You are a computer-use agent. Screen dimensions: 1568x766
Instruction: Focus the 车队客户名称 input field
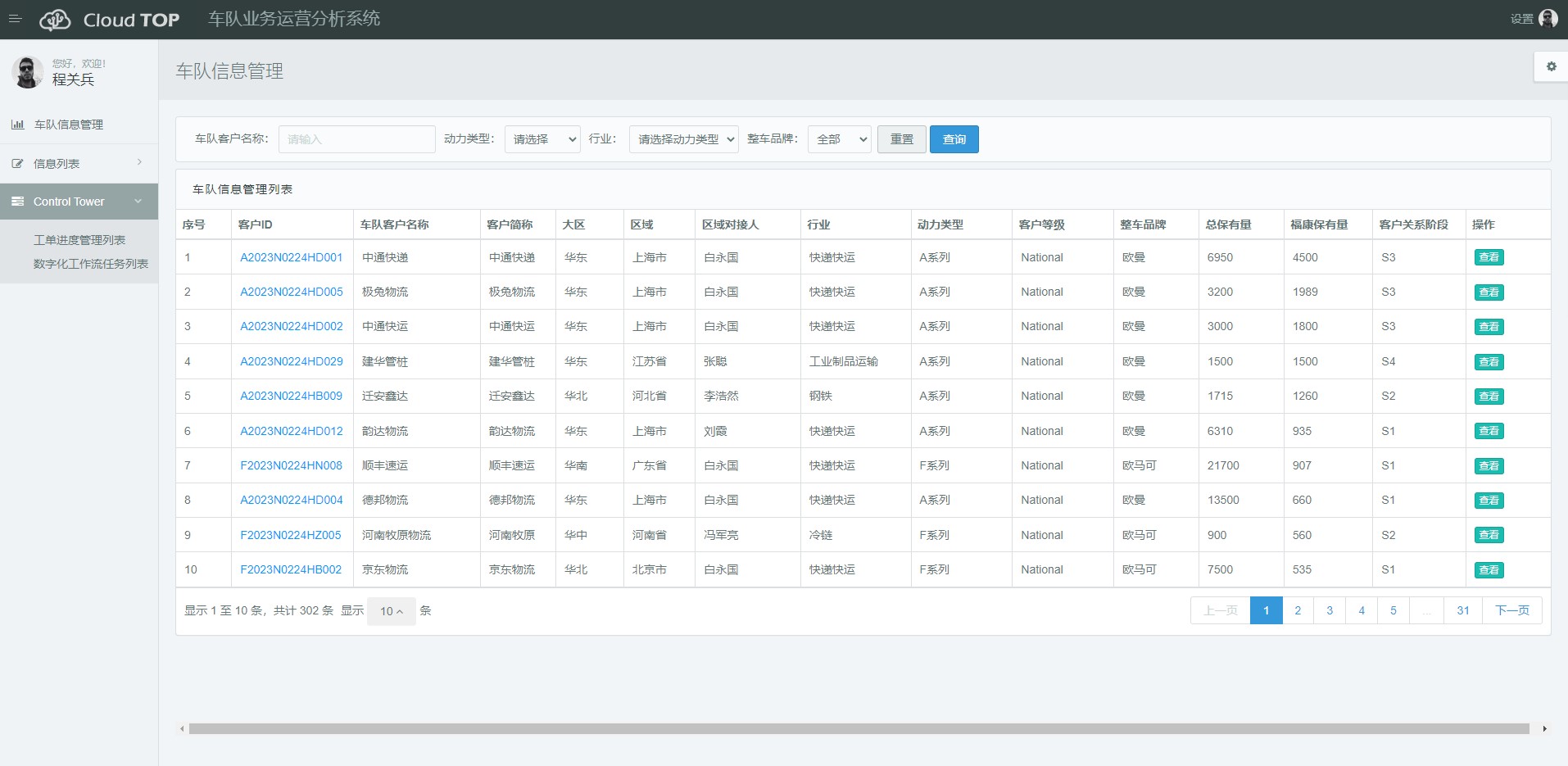356,139
